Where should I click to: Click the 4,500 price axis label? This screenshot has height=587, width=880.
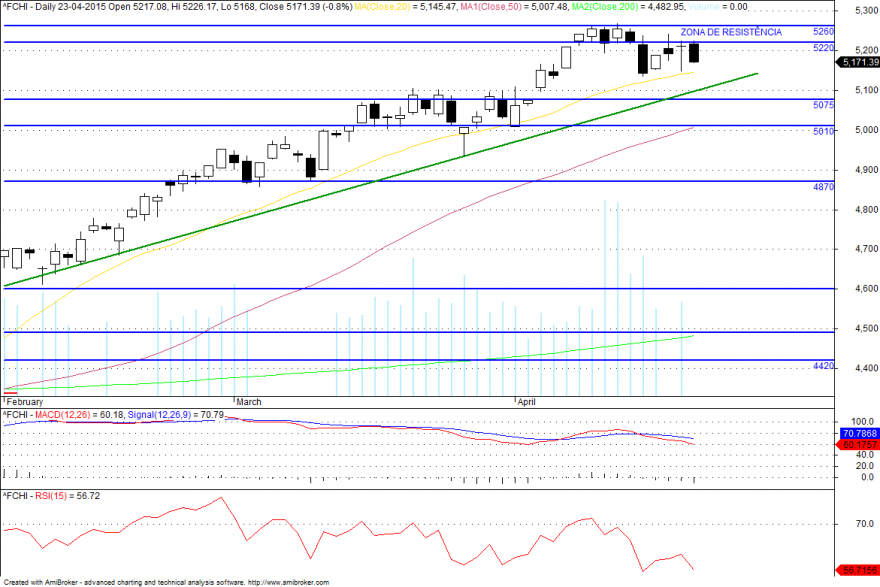coord(867,328)
